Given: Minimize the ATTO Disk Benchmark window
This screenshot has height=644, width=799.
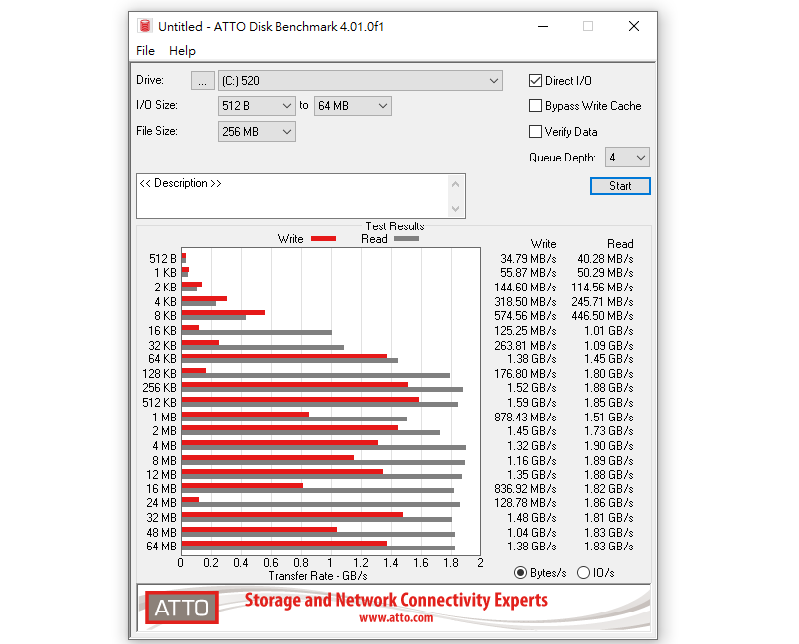Looking at the screenshot, I should [x=543, y=26].
